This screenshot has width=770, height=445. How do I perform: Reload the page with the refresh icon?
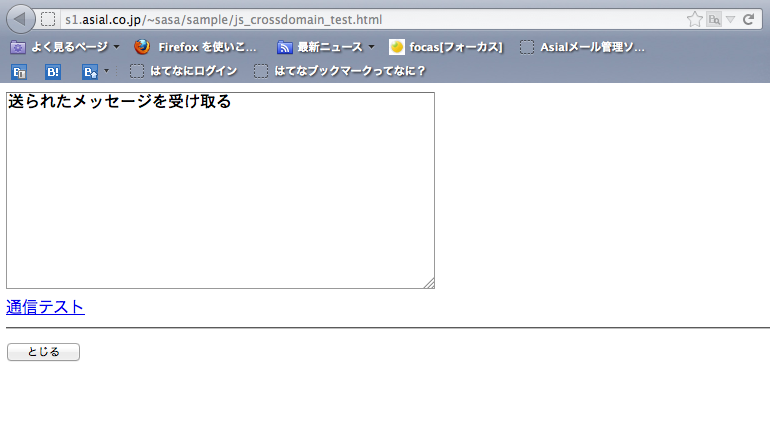click(x=748, y=19)
